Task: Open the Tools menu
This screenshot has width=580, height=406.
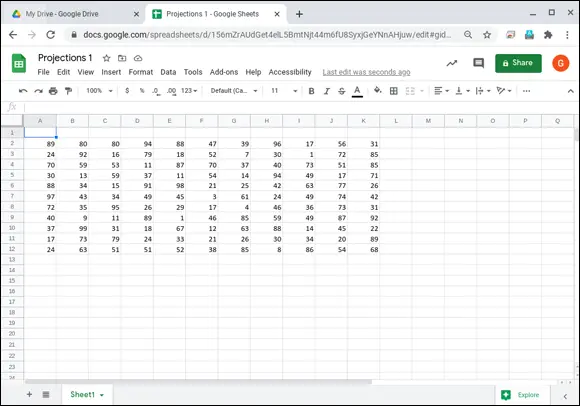Action: (193, 72)
